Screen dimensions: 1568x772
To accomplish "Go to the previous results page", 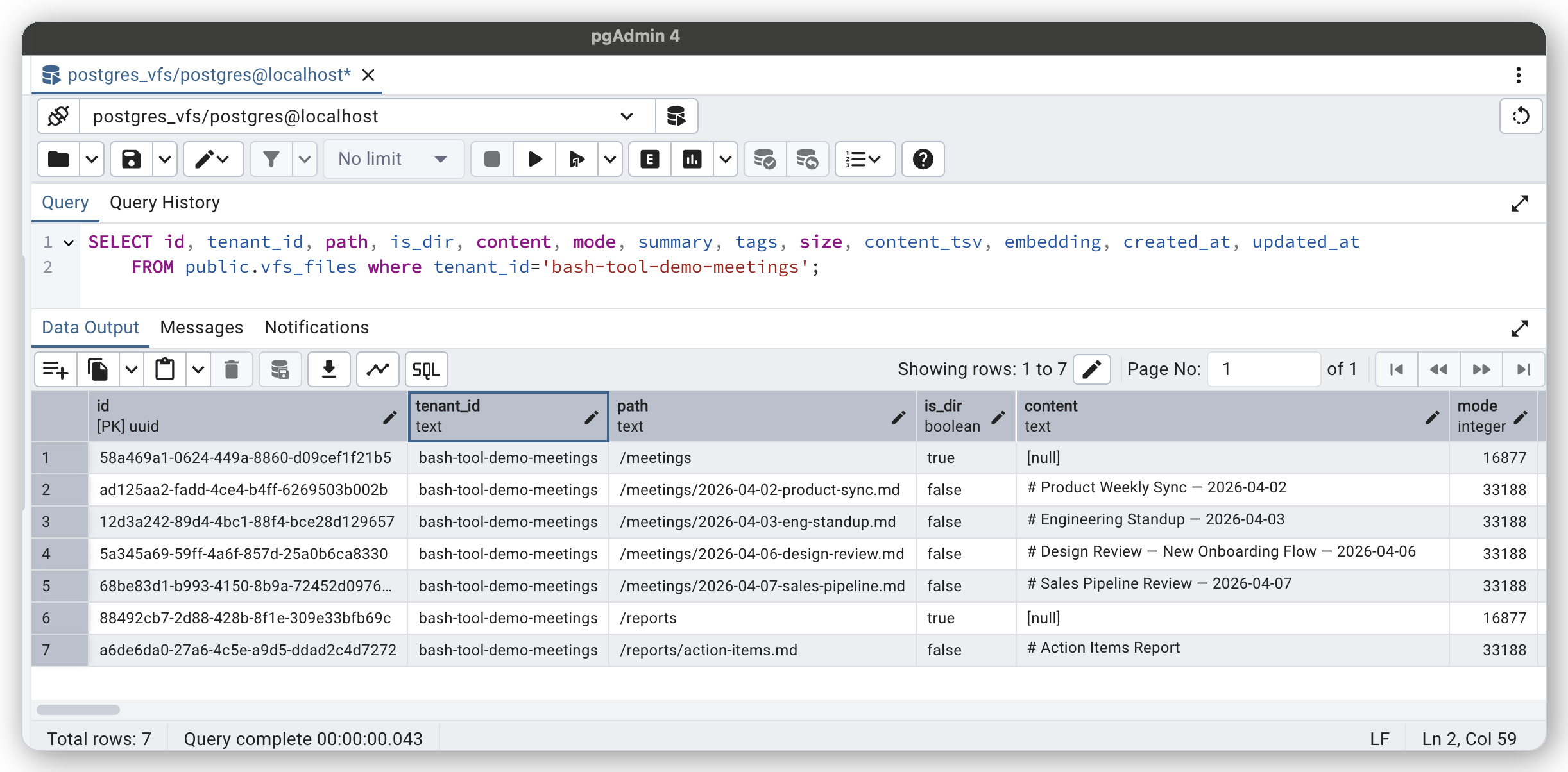I will coord(1438,369).
